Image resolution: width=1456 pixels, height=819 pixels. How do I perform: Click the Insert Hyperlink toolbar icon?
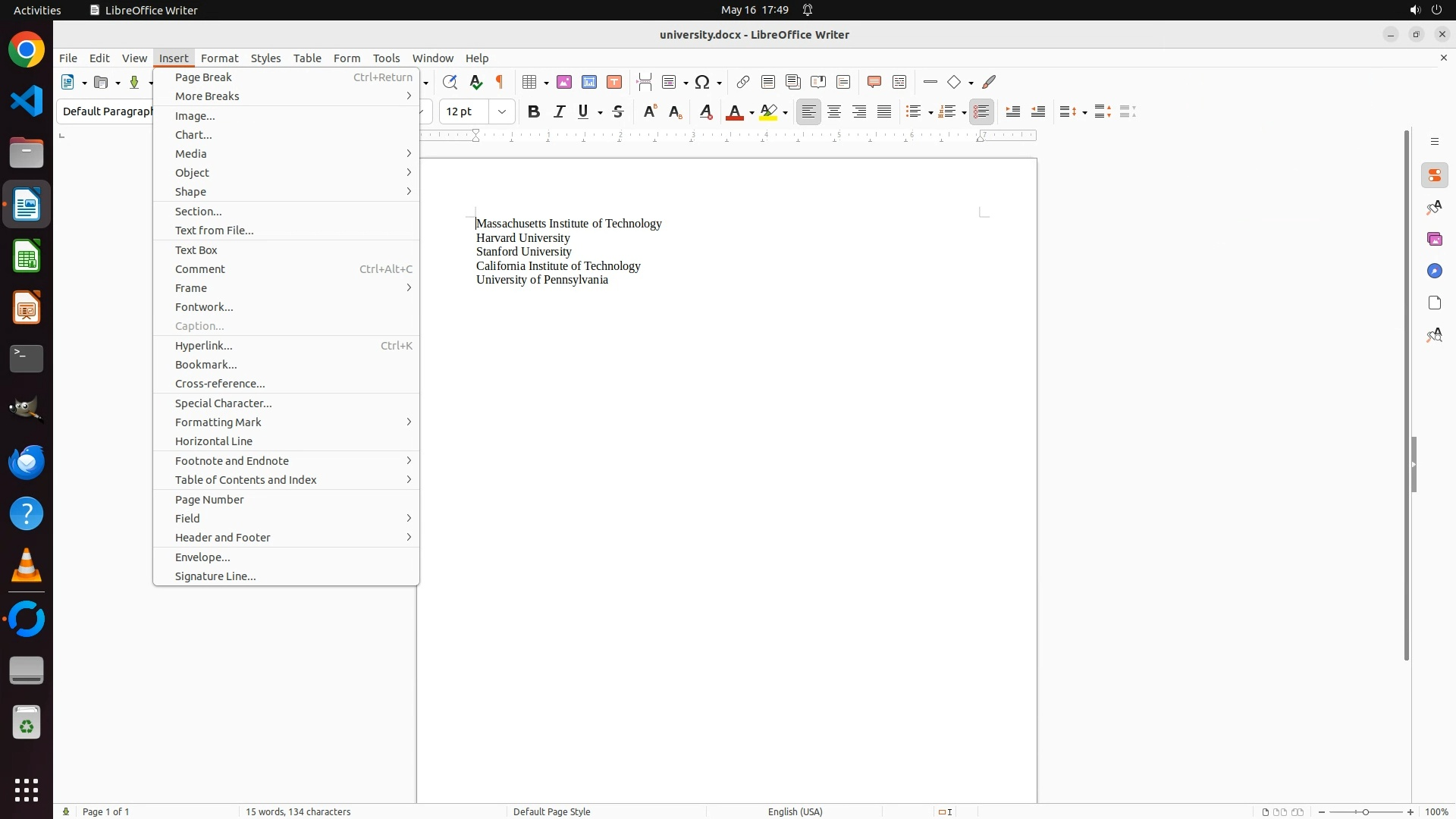click(x=743, y=82)
